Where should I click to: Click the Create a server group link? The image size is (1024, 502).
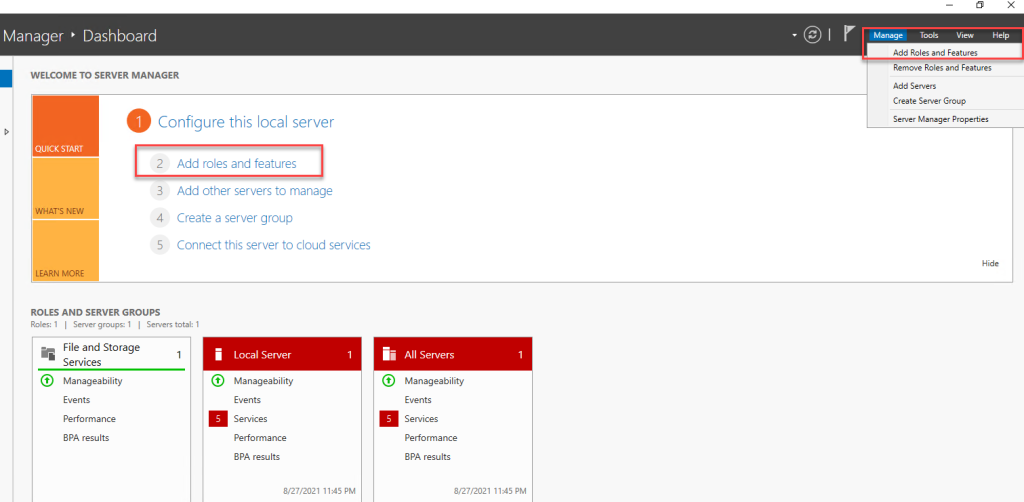point(234,217)
